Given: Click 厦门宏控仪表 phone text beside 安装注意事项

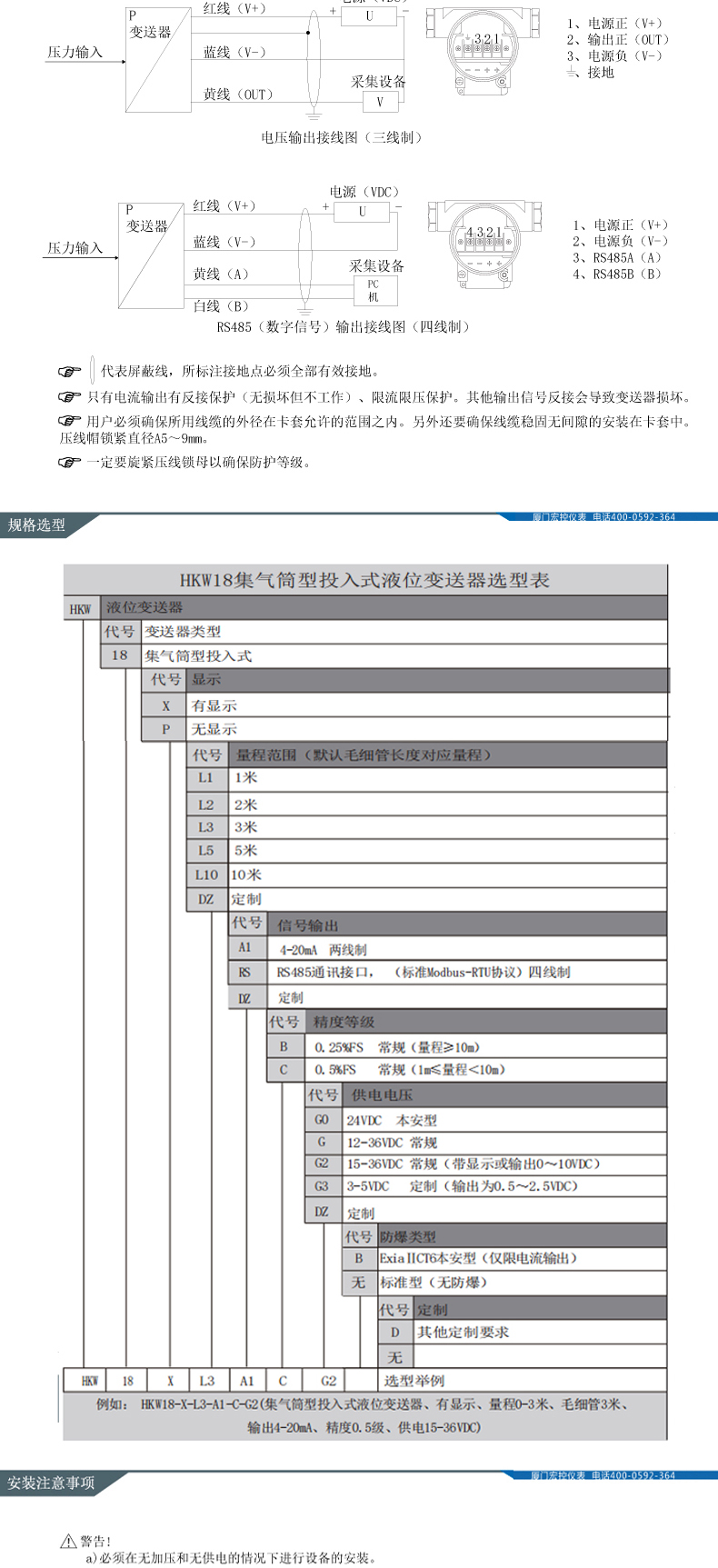Looking at the screenshot, I should [x=603, y=1475].
